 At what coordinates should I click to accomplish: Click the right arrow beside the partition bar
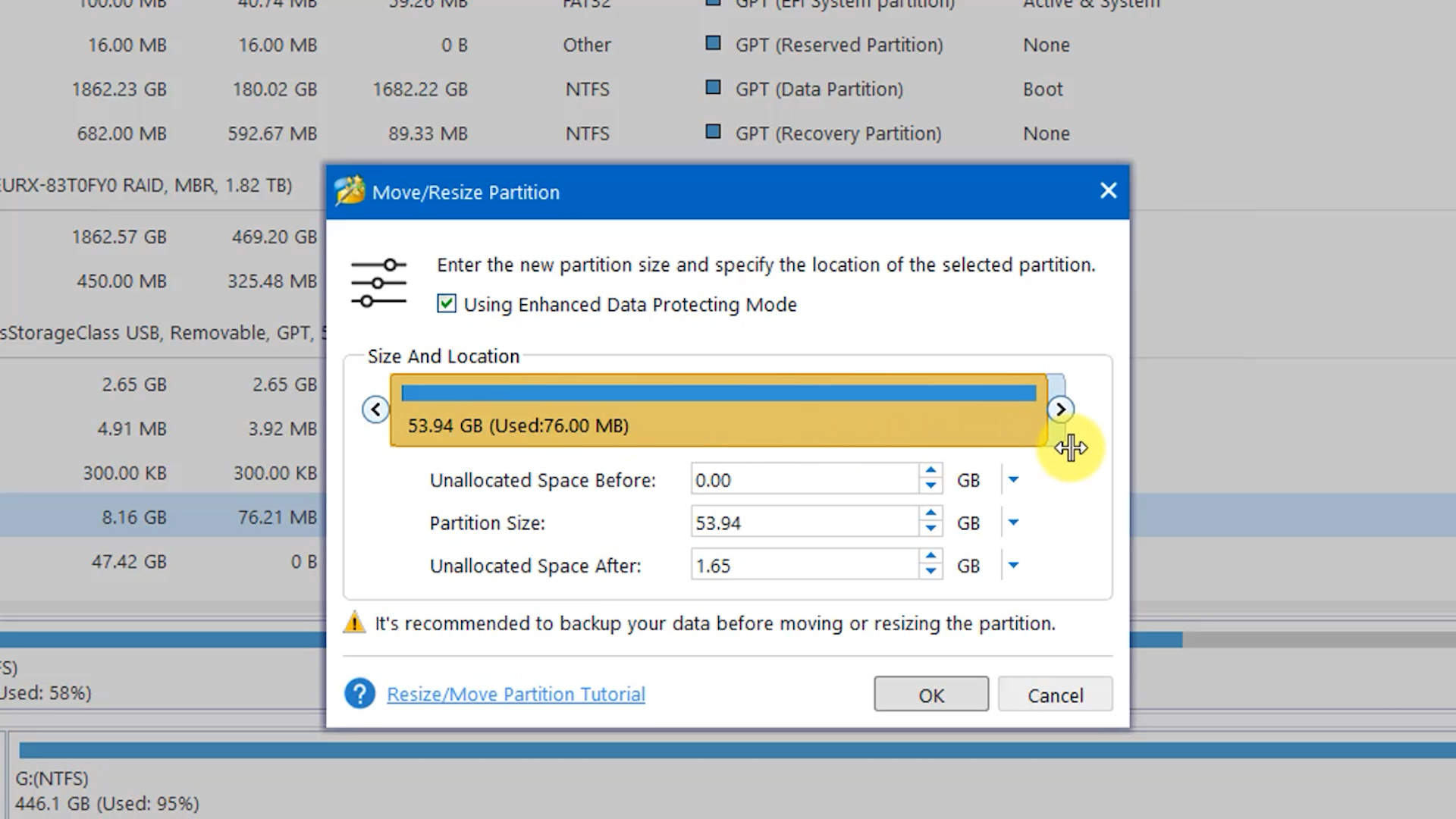click(1061, 409)
